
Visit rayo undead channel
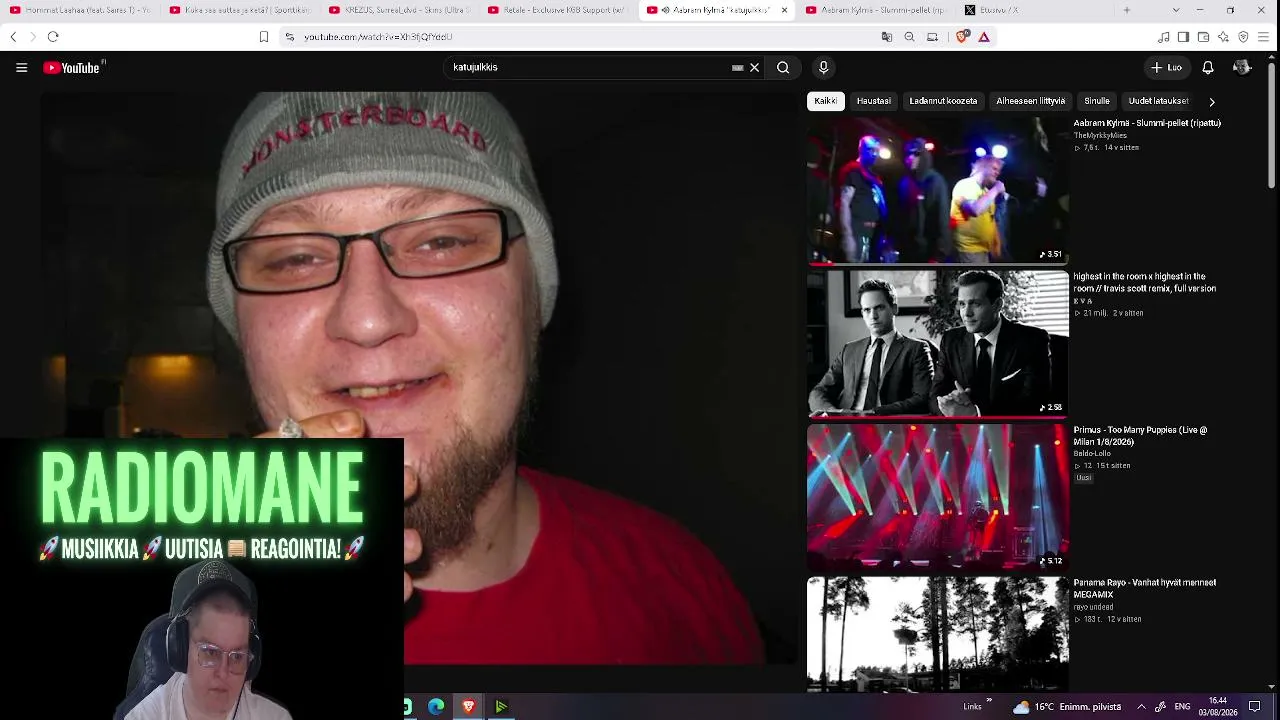1093,606
